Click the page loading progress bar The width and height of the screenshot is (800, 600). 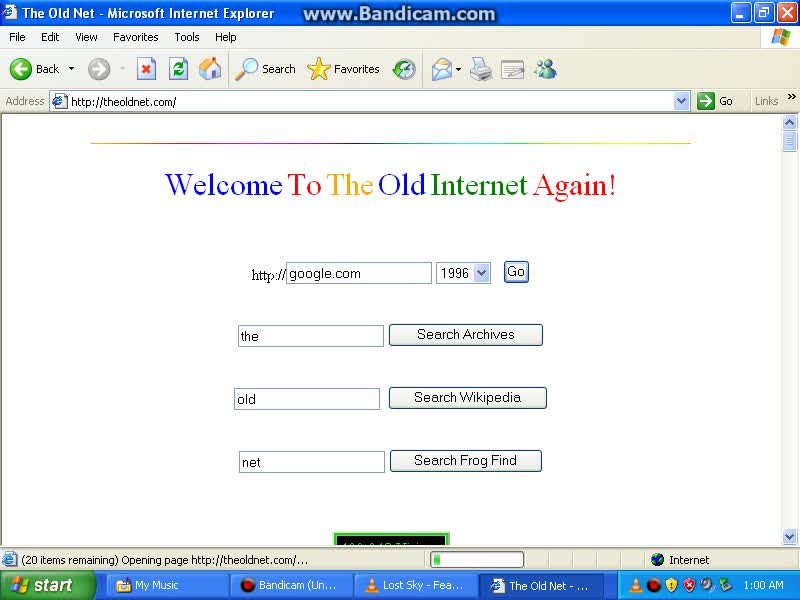[x=477, y=560]
